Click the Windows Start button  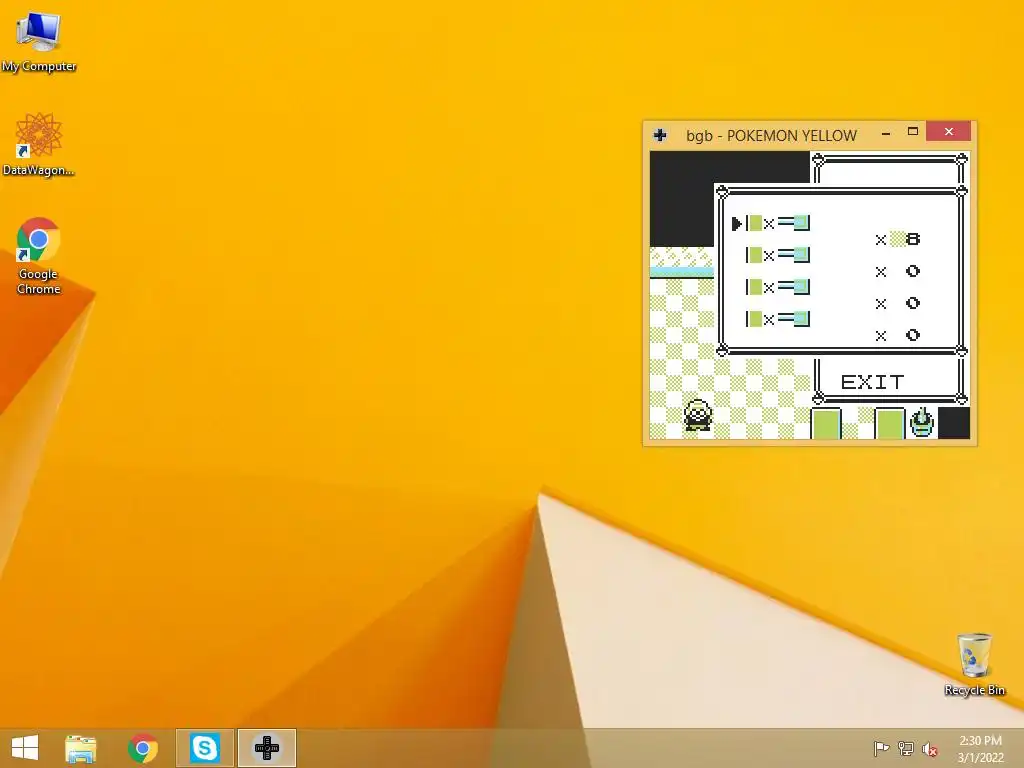25,748
